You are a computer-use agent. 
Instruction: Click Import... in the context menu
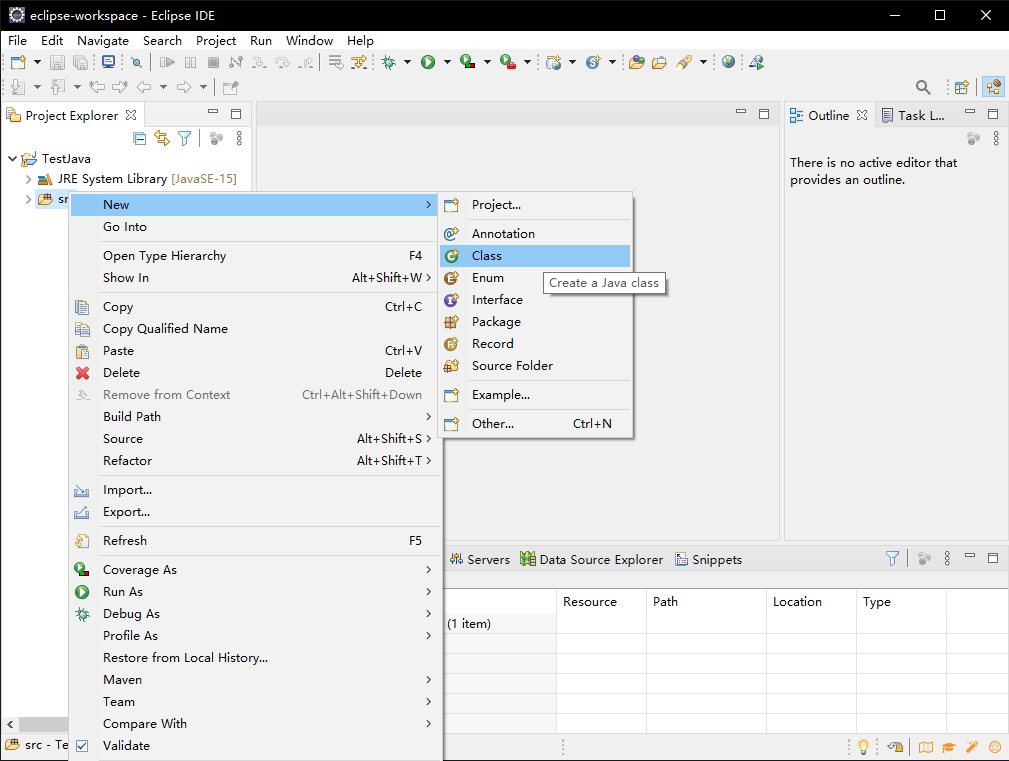pos(255,490)
